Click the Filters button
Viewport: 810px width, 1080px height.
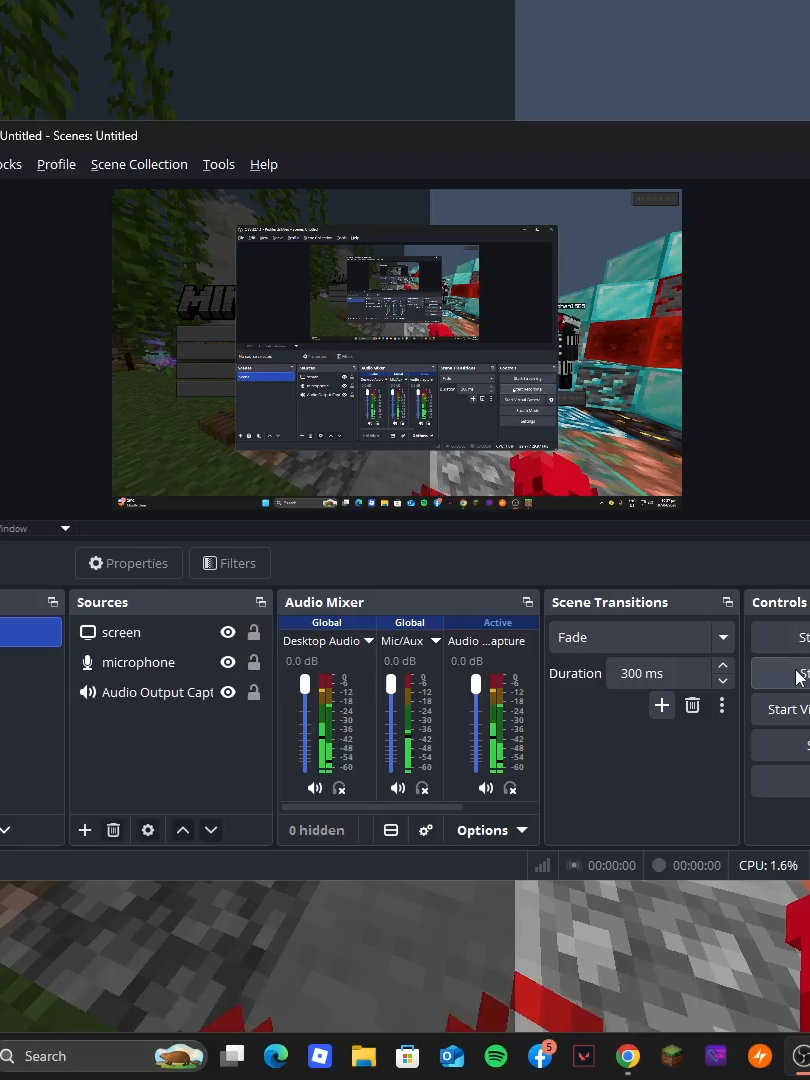point(229,563)
